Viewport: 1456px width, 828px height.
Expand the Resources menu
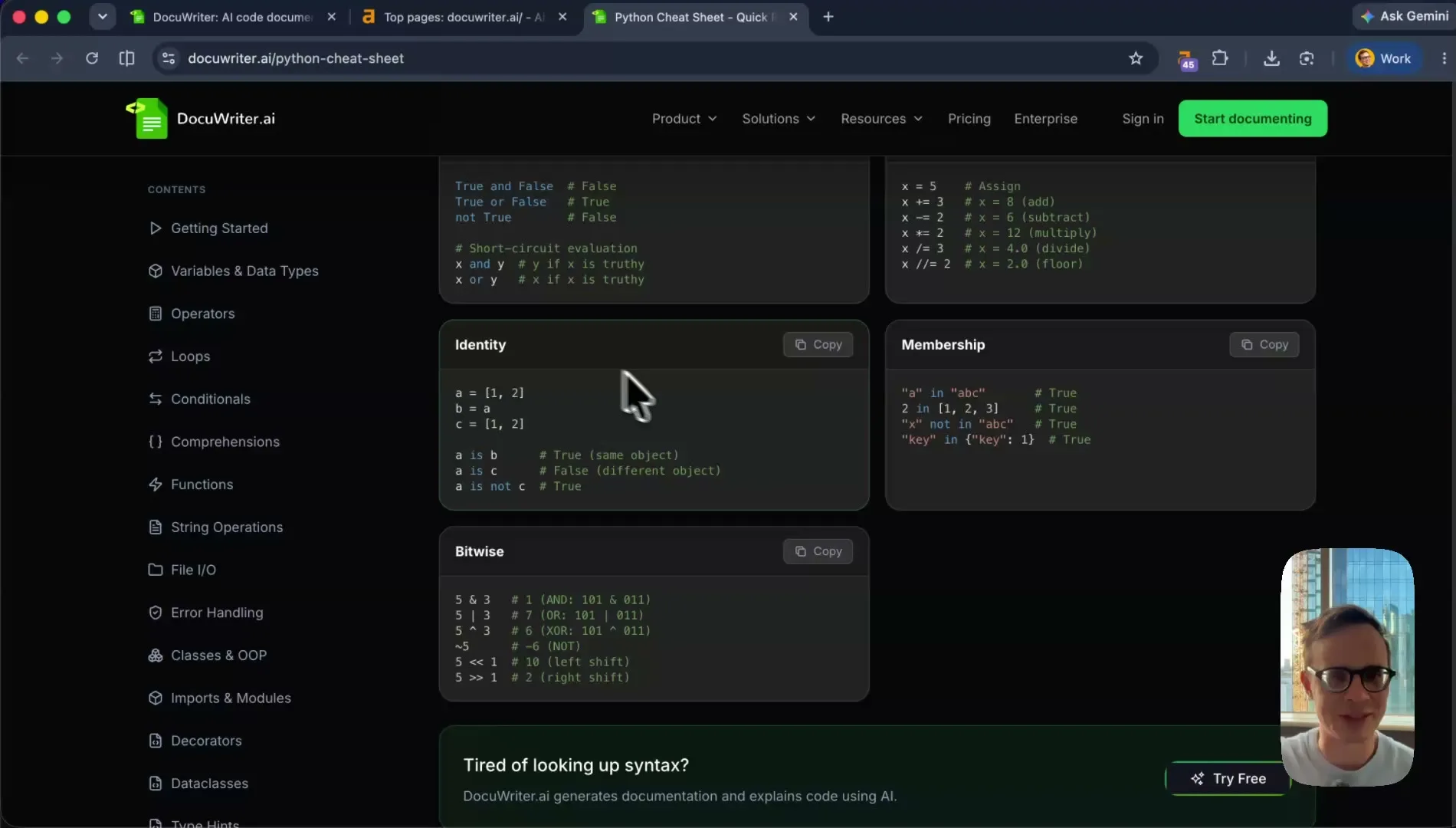pos(881,119)
